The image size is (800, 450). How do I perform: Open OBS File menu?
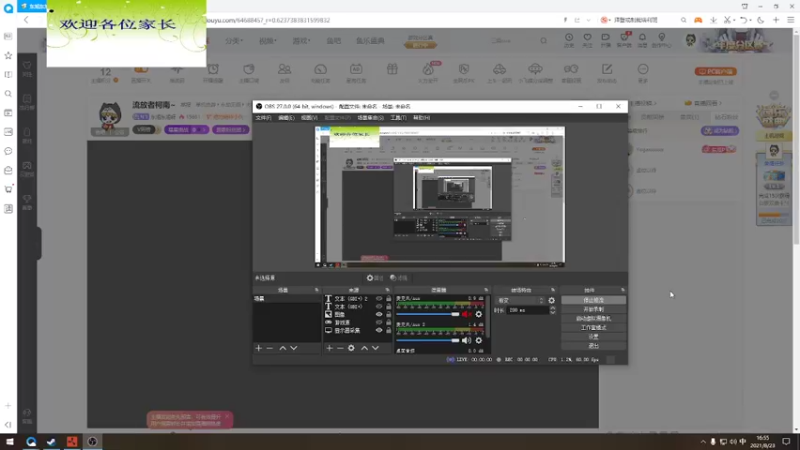(x=263, y=118)
